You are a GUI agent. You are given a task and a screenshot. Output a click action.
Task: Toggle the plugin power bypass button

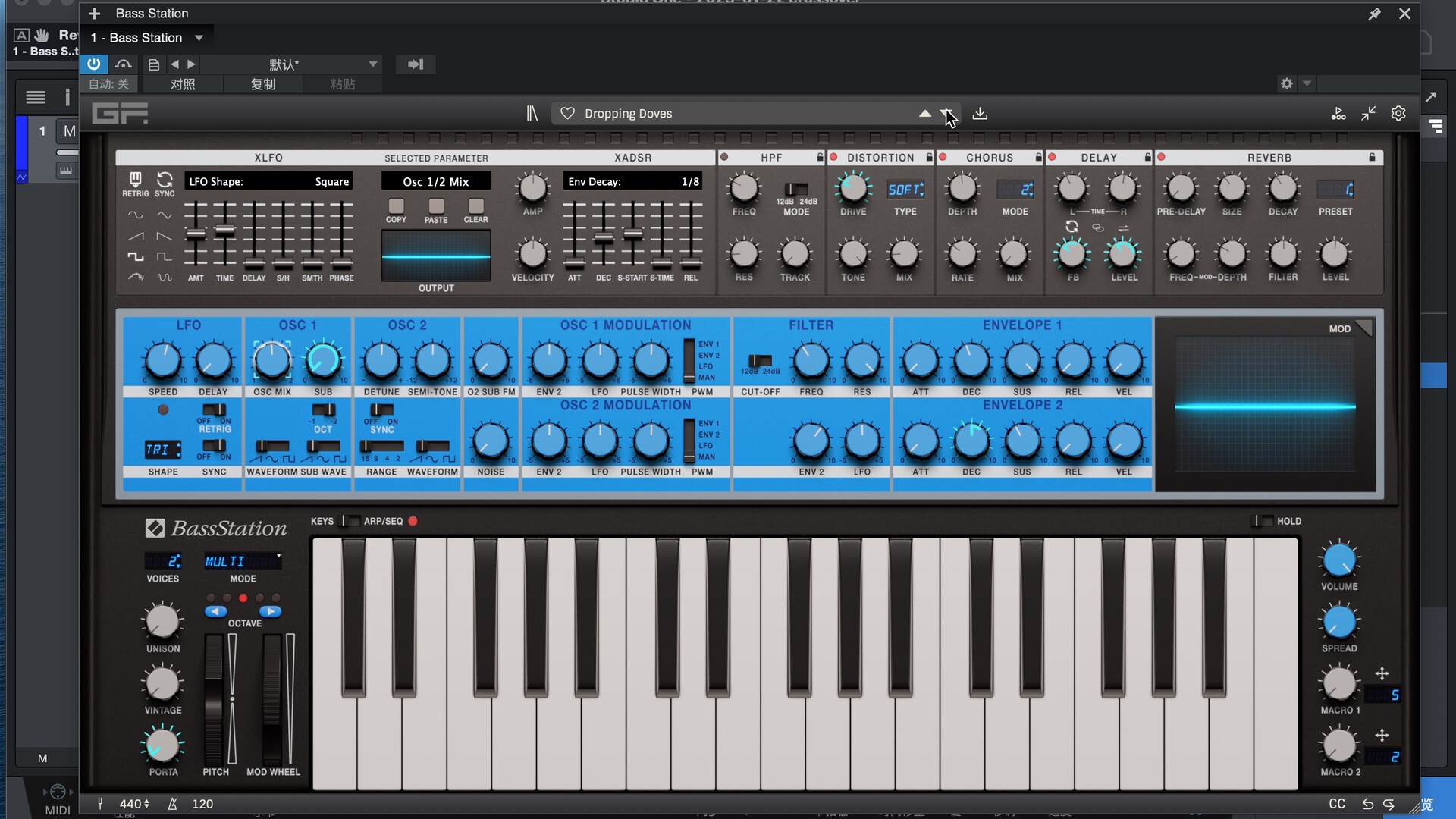[93, 64]
